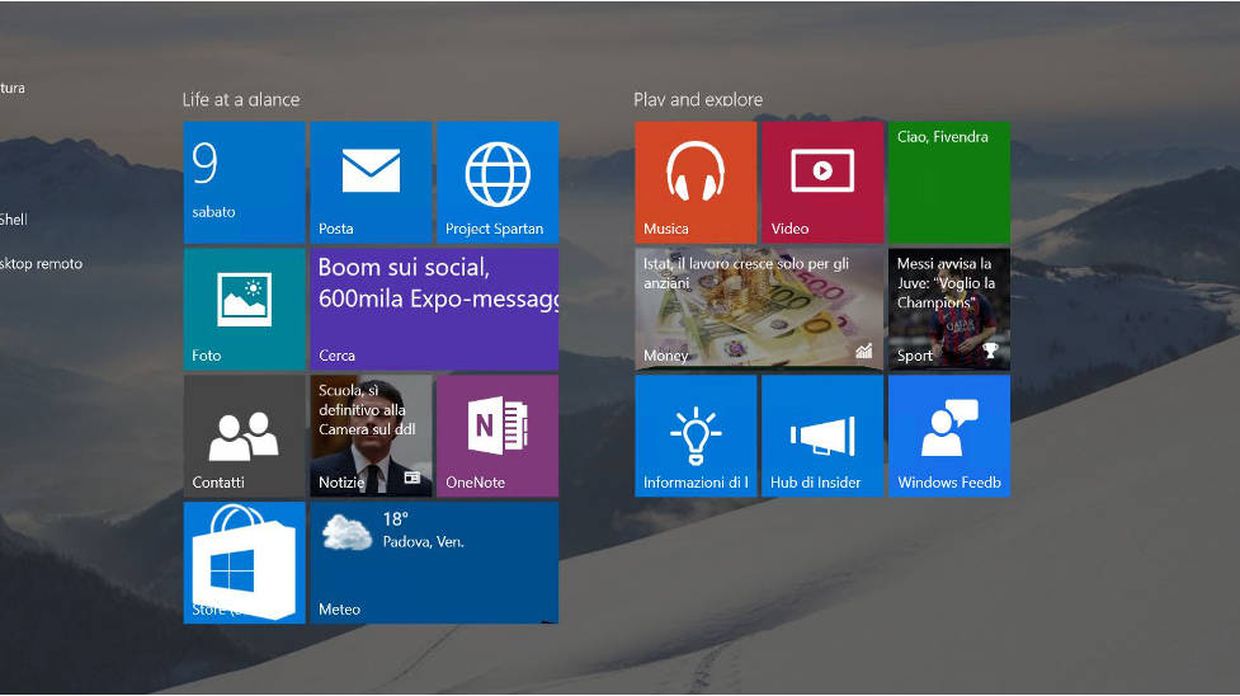Open the Video tile

point(822,182)
